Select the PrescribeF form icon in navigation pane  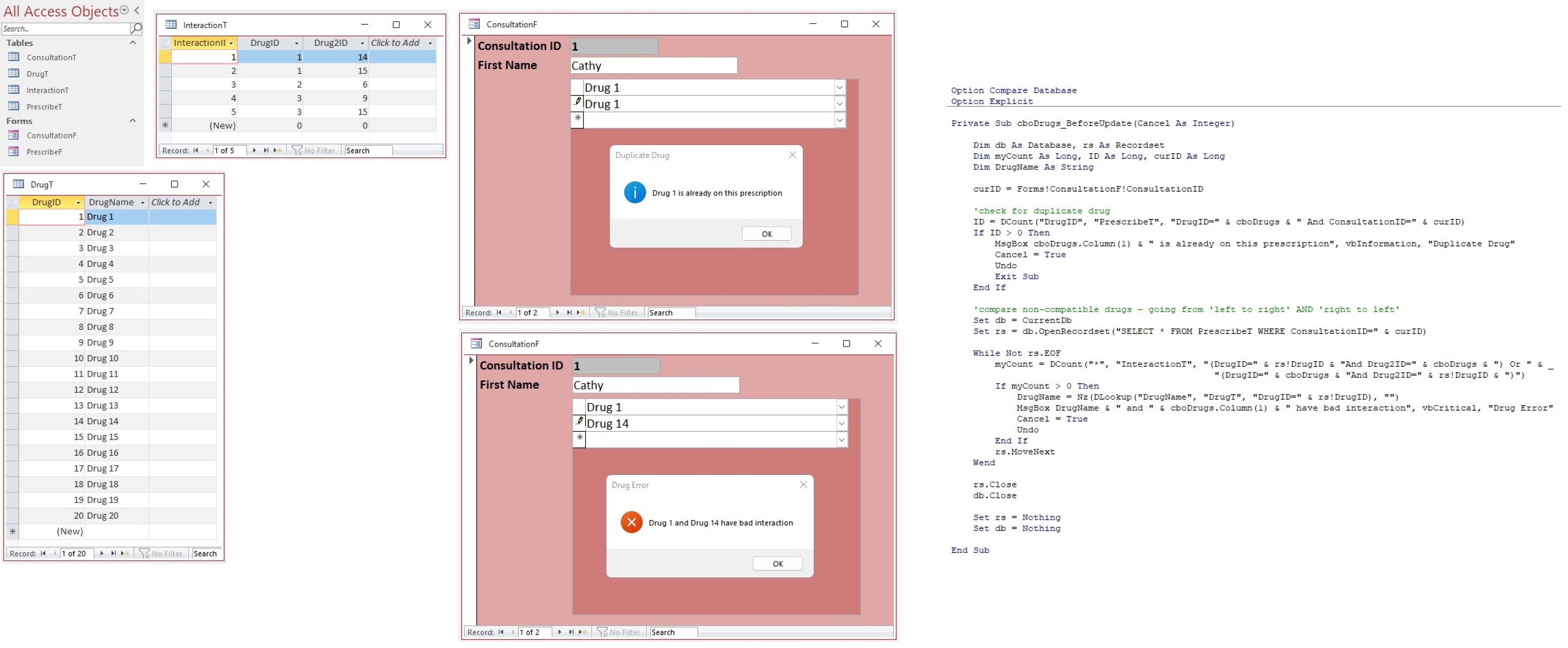point(13,151)
